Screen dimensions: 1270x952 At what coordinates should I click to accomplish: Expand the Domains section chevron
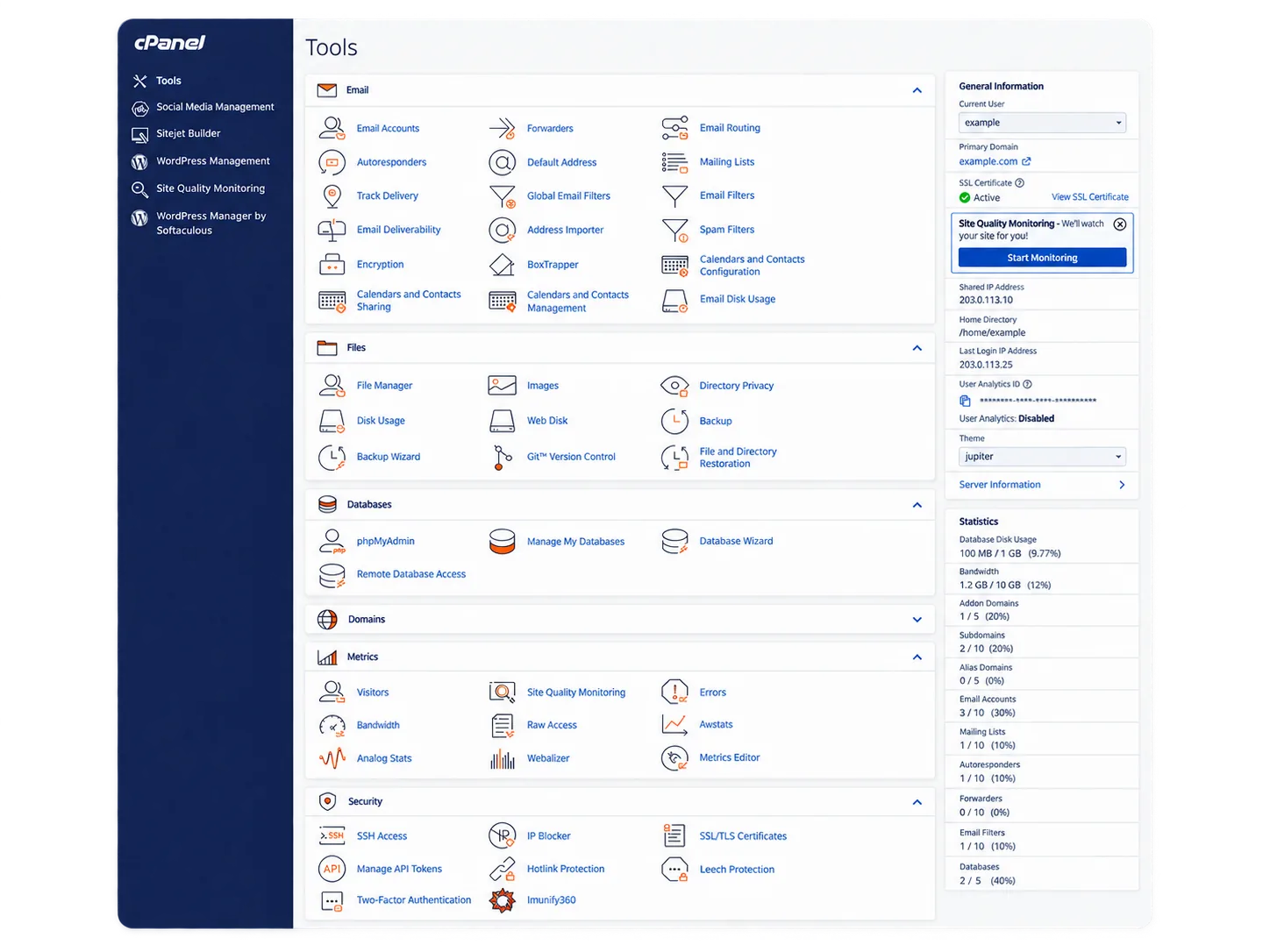(x=917, y=620)
